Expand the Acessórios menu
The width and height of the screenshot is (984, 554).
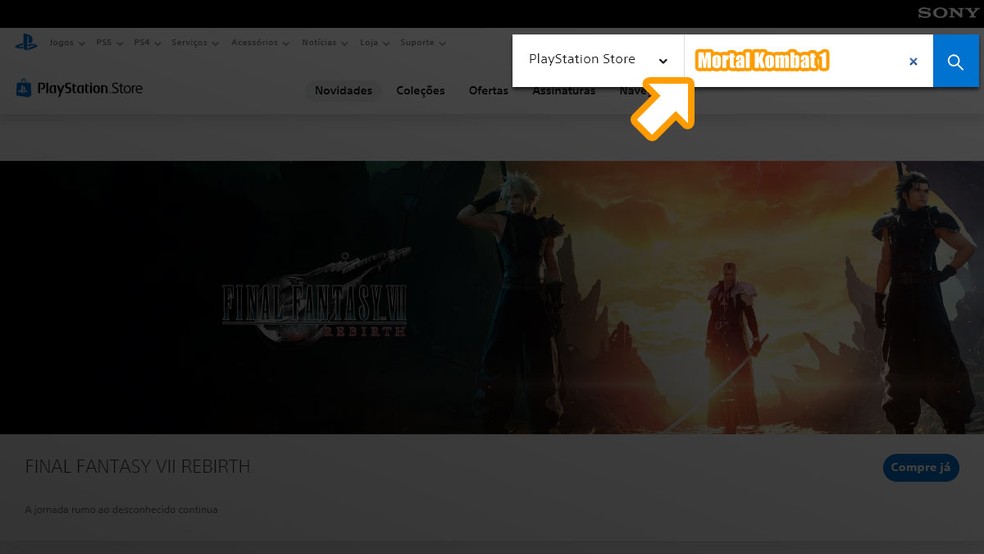coord(260,43)
